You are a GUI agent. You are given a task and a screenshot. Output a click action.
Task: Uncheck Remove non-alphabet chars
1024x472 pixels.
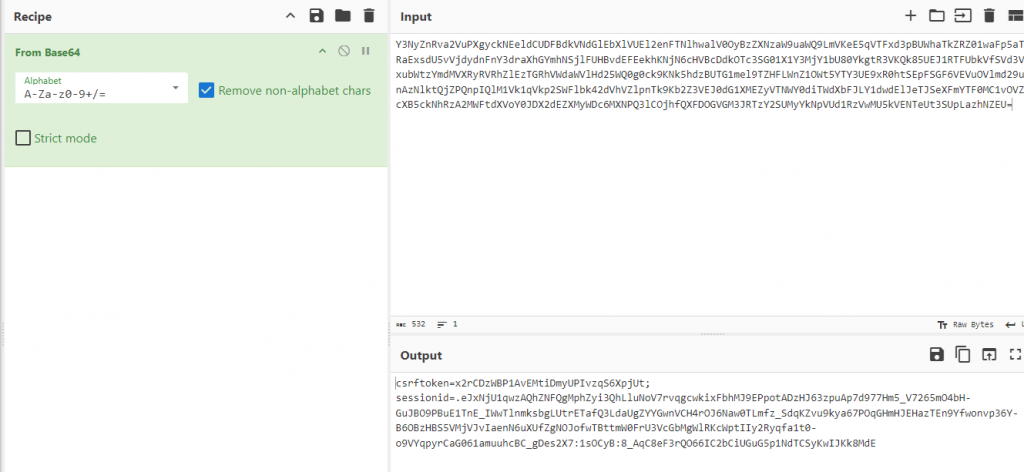pyautogui.click(x=207, y=90)
